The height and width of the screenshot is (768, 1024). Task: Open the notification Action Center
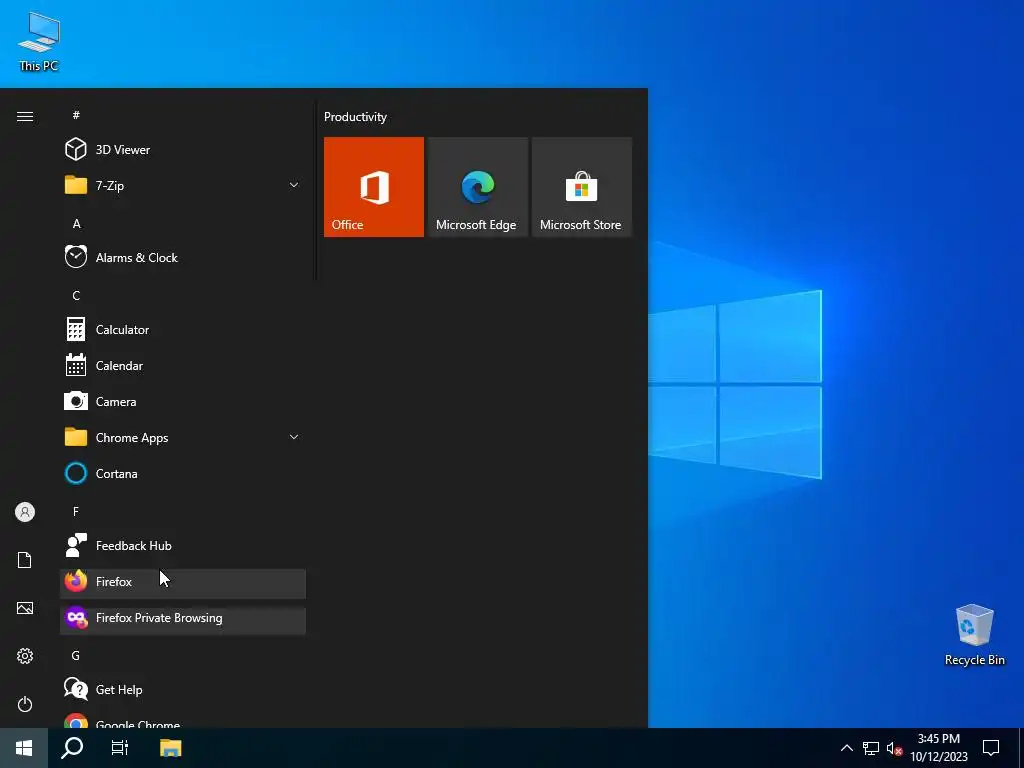(x=991, y=748)
